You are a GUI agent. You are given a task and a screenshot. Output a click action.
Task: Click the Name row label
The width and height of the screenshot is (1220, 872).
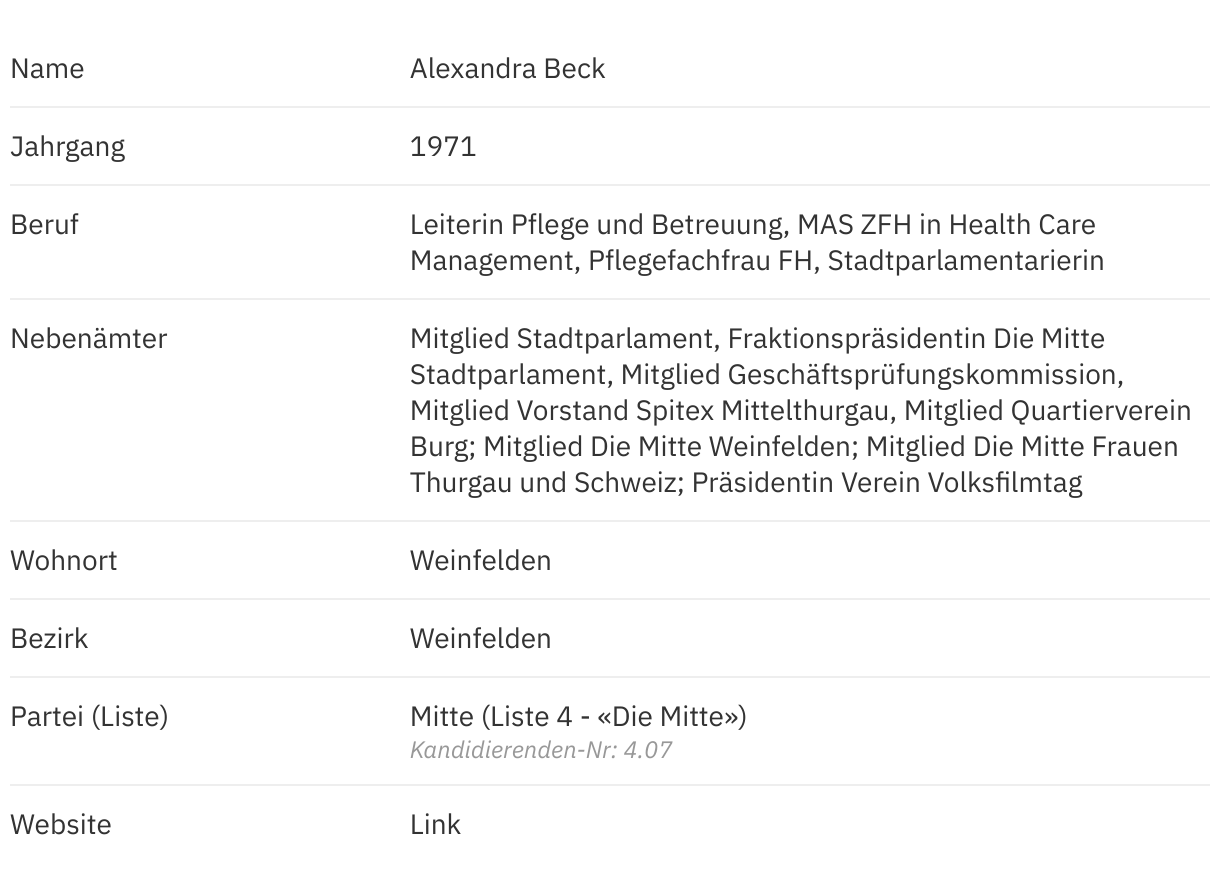(x=47, y=69)
